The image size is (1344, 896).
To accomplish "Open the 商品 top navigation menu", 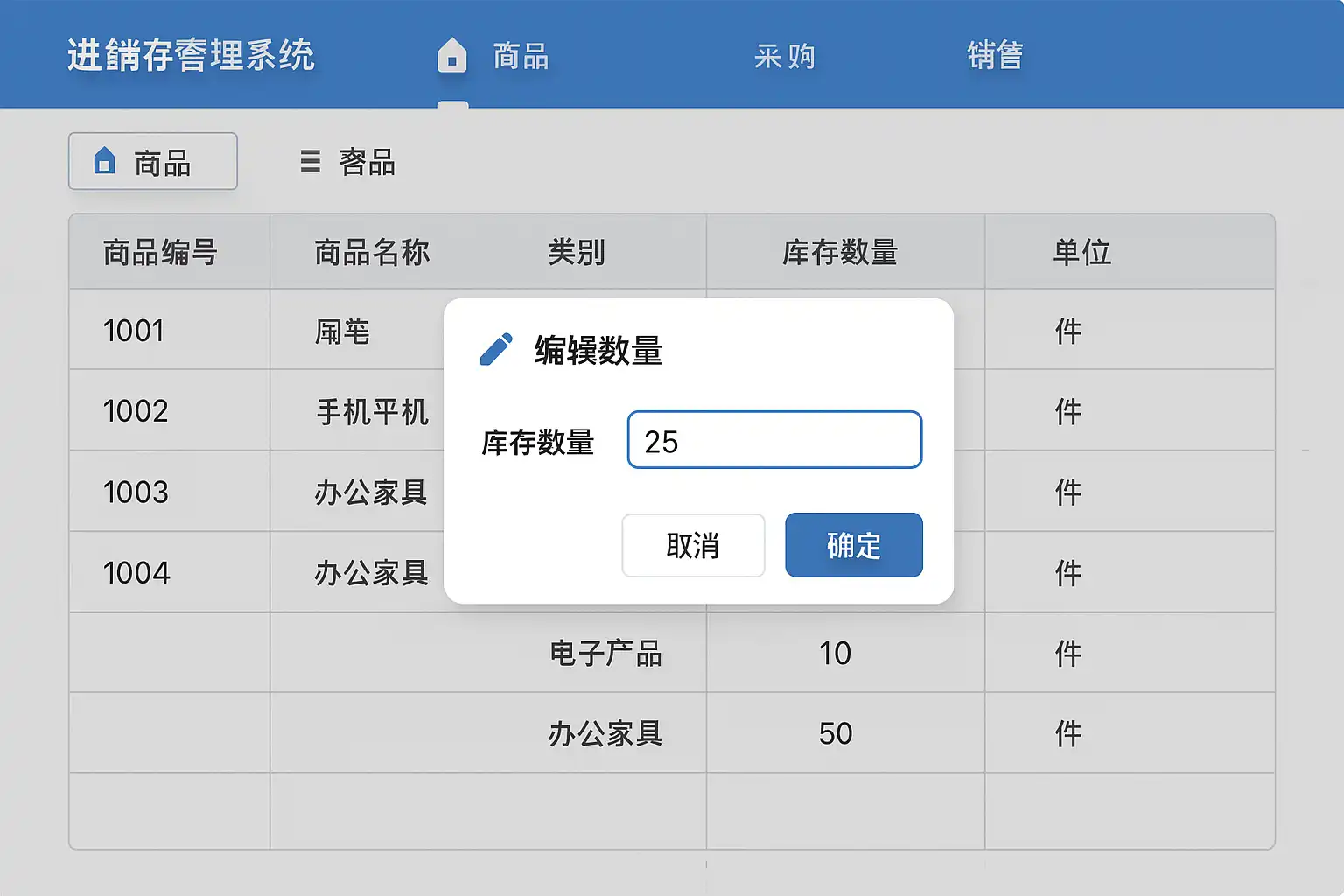I will click(521, 57).
